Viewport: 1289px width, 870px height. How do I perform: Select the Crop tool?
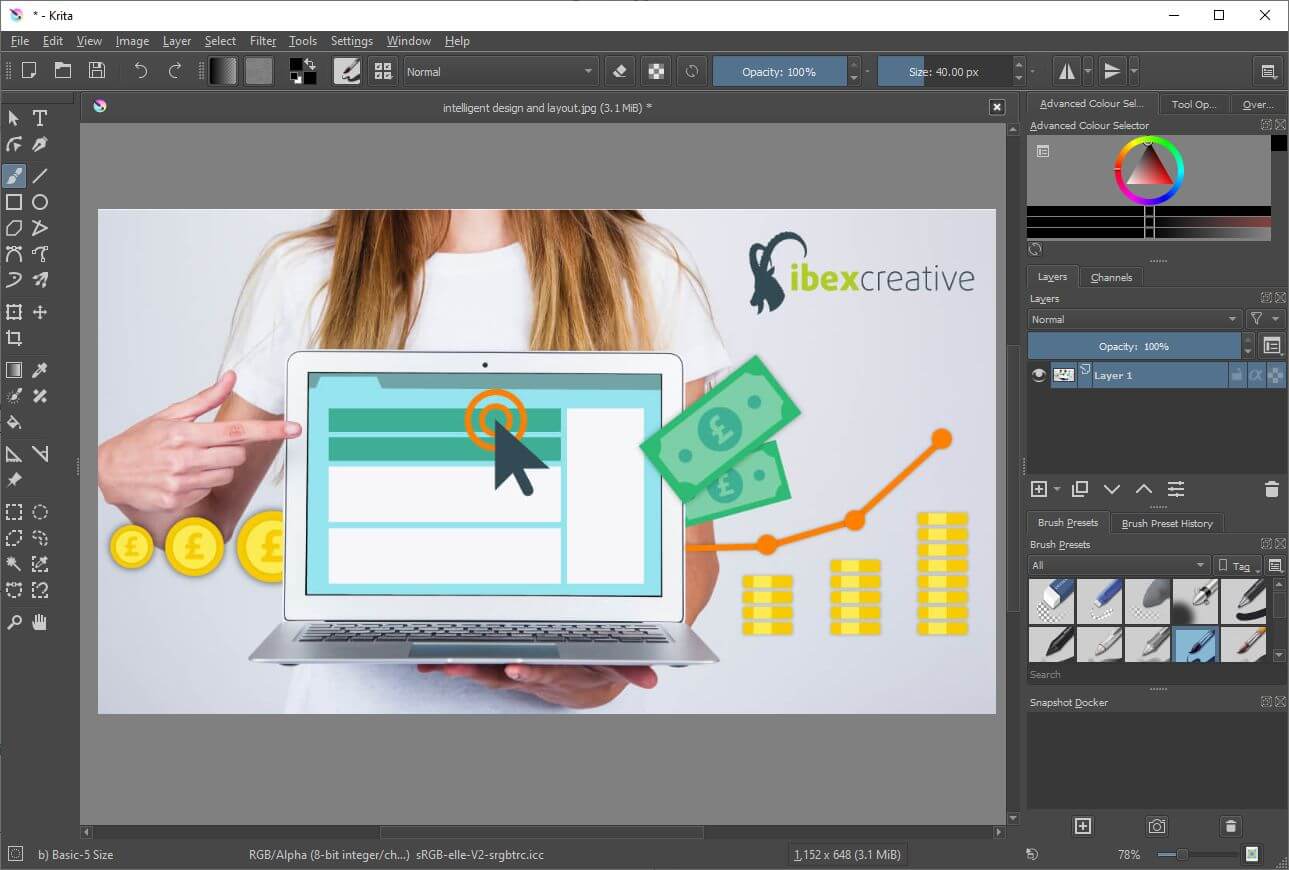14,338
